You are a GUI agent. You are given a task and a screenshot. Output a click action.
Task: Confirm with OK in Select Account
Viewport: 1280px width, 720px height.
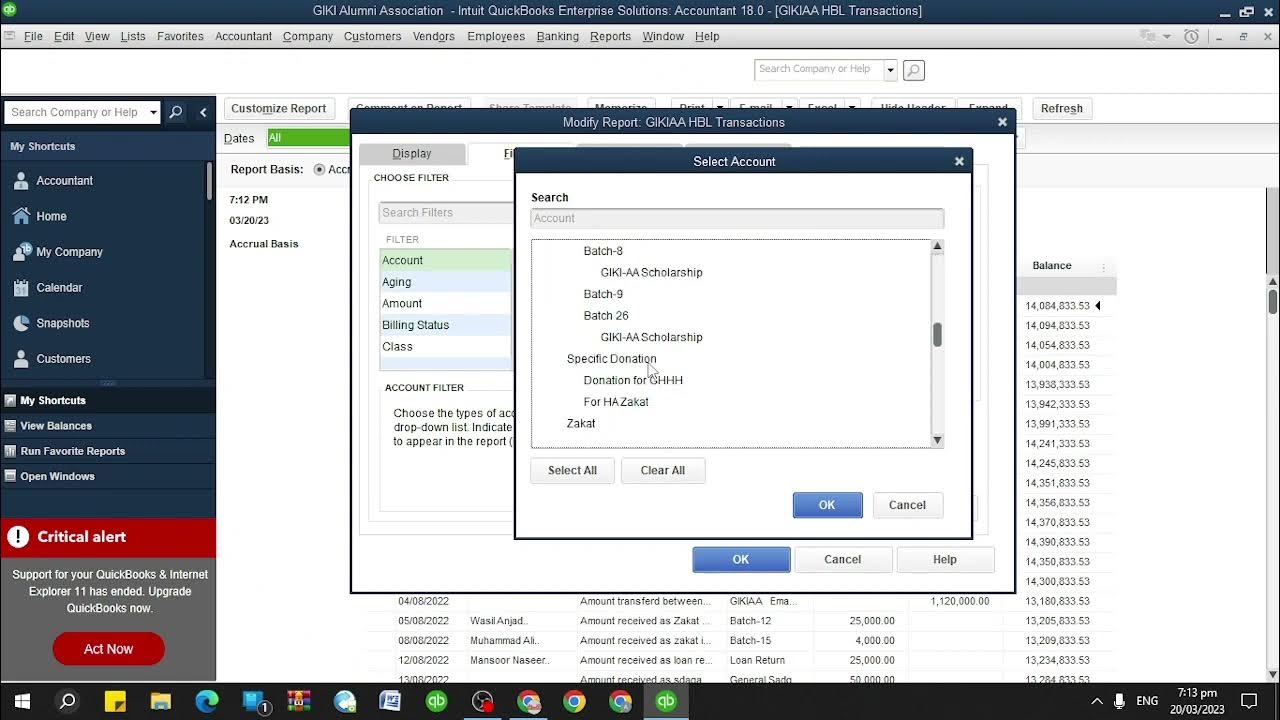point(827,505)
